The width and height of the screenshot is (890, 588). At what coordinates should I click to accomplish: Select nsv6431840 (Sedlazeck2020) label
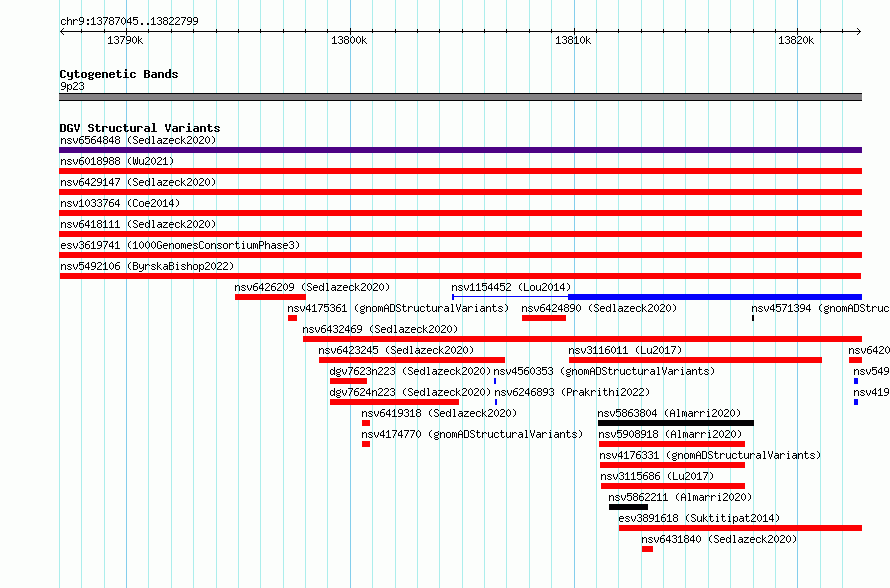(719, 539)
